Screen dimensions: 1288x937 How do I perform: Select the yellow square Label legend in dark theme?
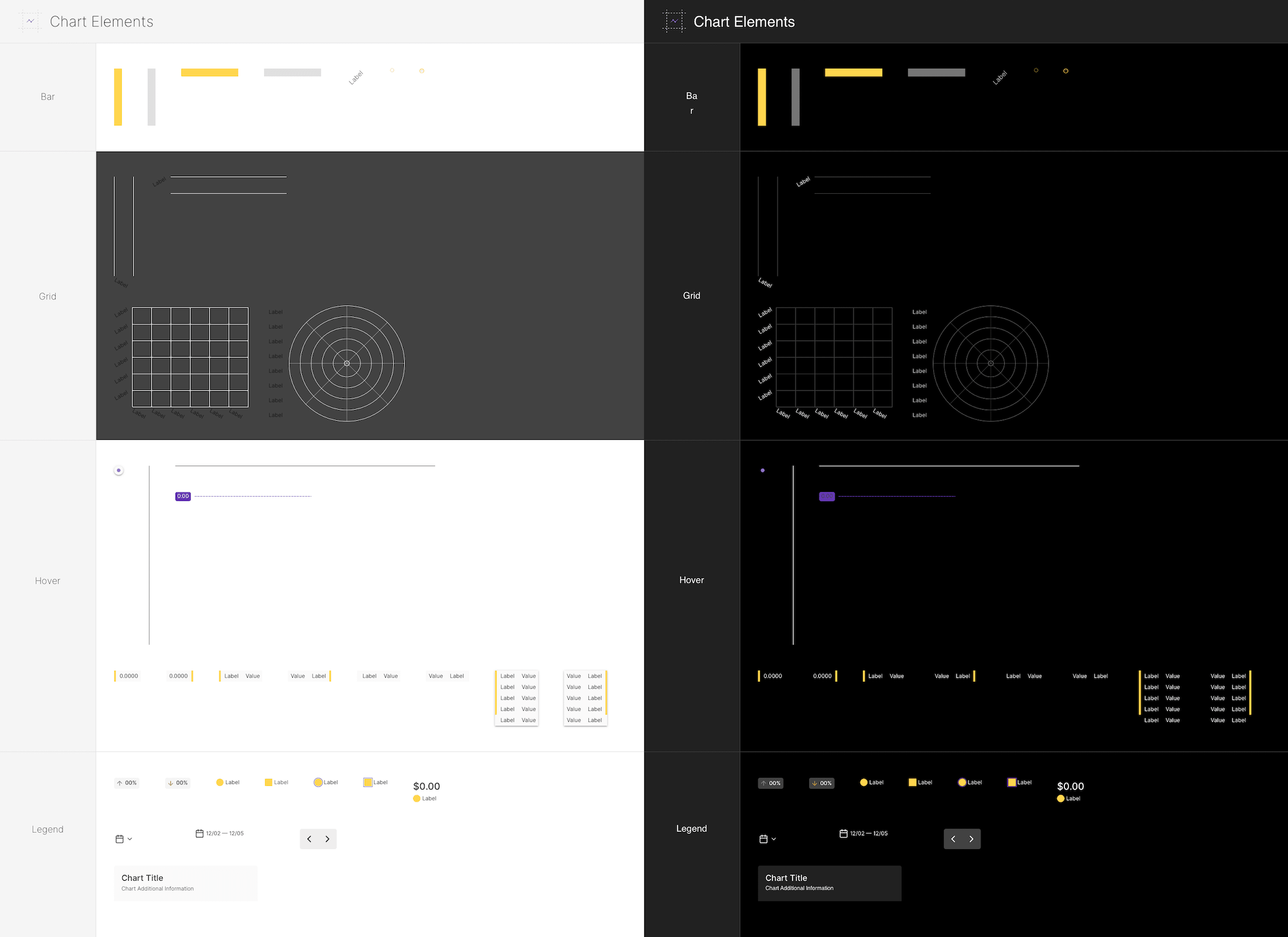click(x=920, y=782)
